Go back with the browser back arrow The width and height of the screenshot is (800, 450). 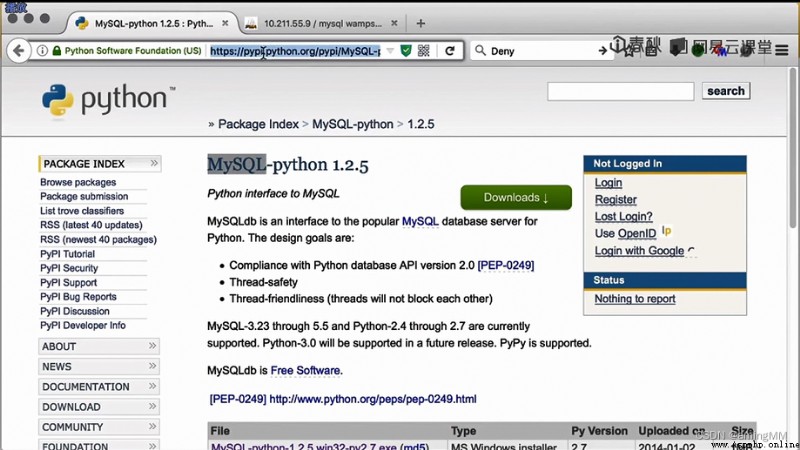pyautogui.click(x=19, y=51)
